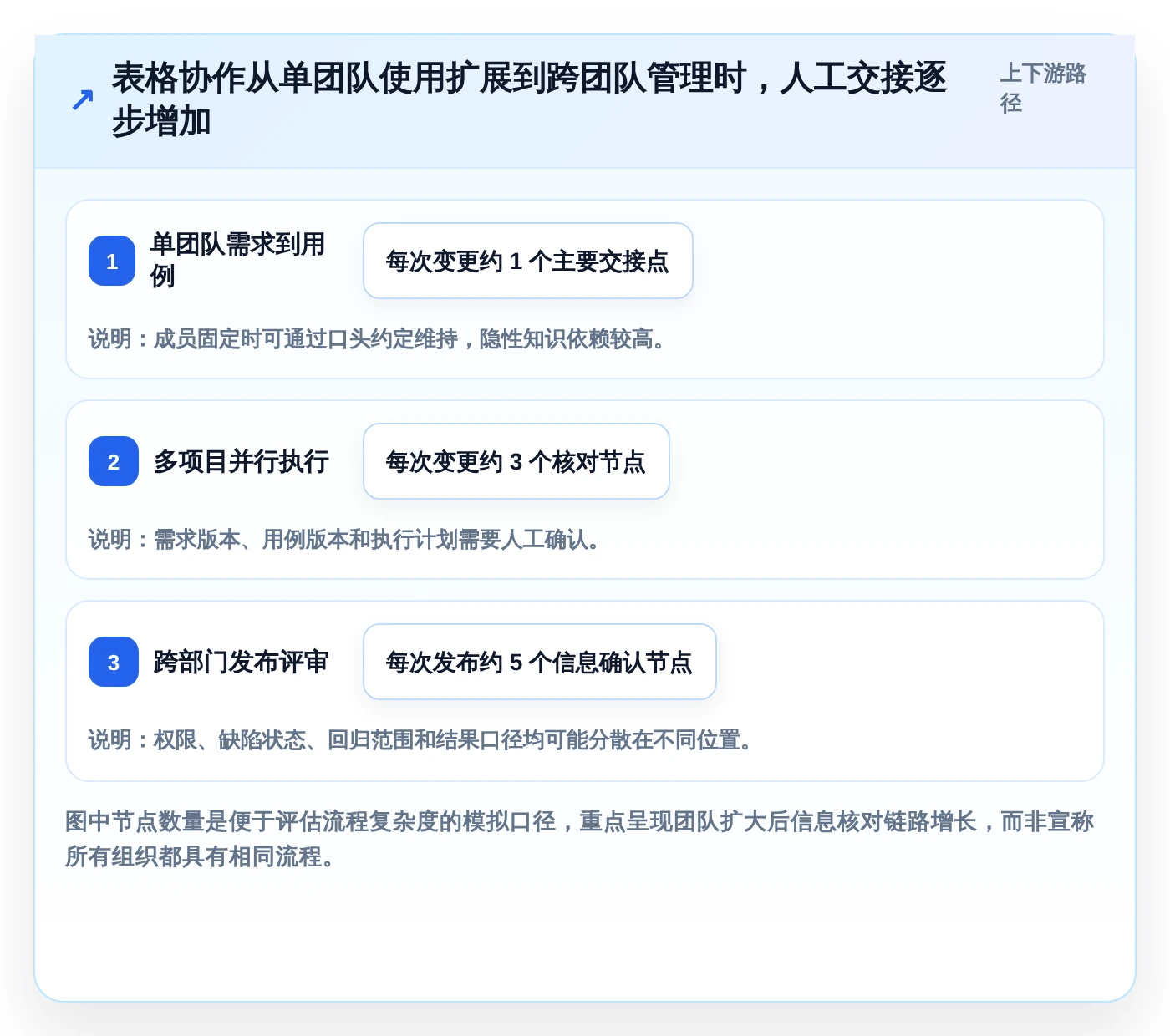Screen dimensions: 1170x1036
Task: Select the 每次变更约 3 个核对节点 pill
Action: [x=516, y=461]
